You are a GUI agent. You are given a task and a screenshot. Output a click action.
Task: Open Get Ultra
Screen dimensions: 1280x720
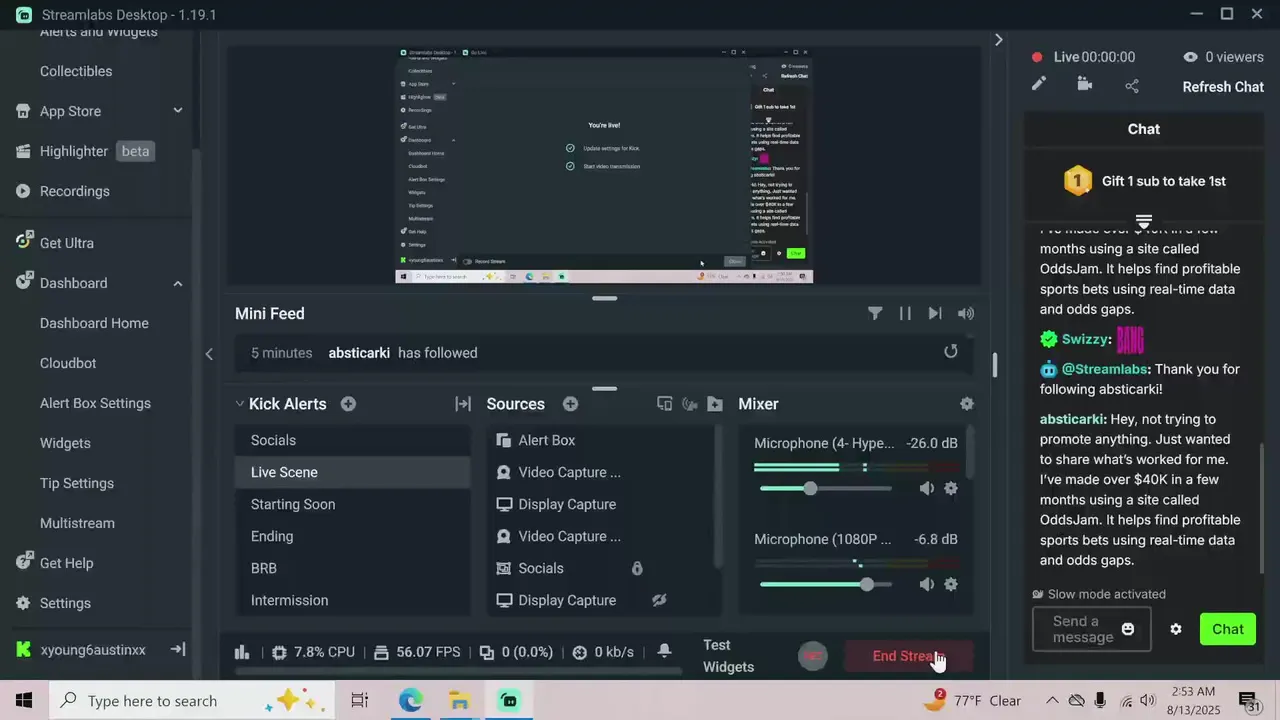67,243
